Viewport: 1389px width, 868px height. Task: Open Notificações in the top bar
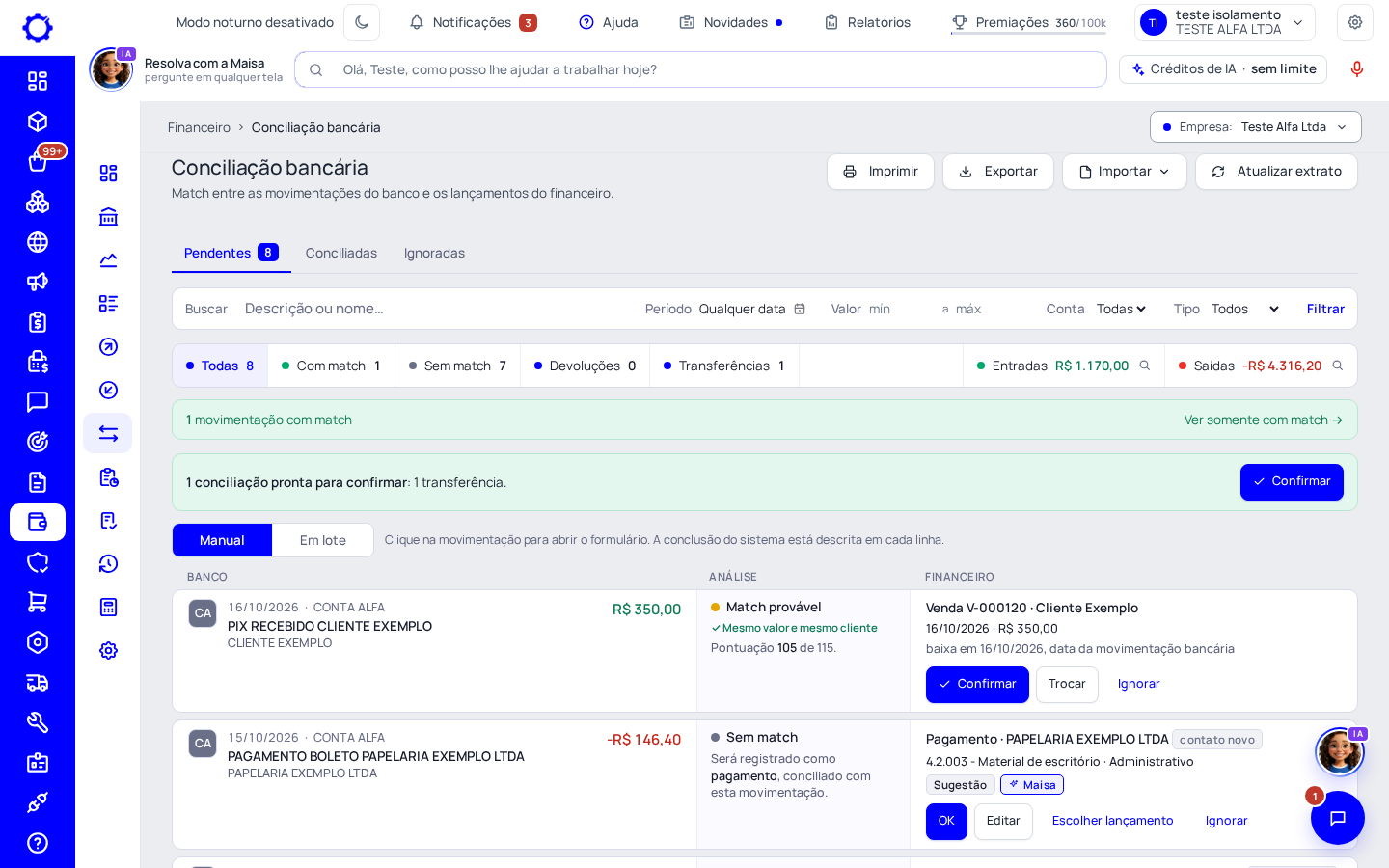click(x=473, y=22)
